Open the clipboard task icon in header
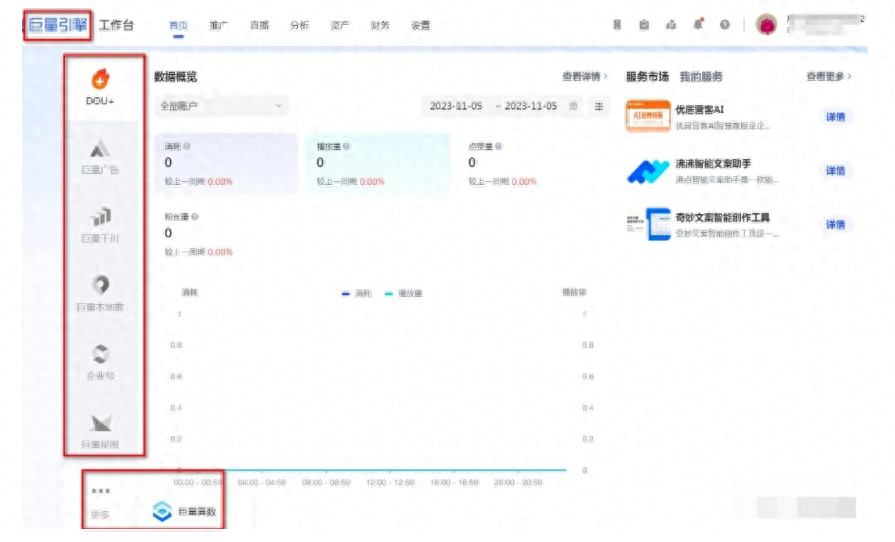This screenshot has height=542, width=895. (644, 25)
